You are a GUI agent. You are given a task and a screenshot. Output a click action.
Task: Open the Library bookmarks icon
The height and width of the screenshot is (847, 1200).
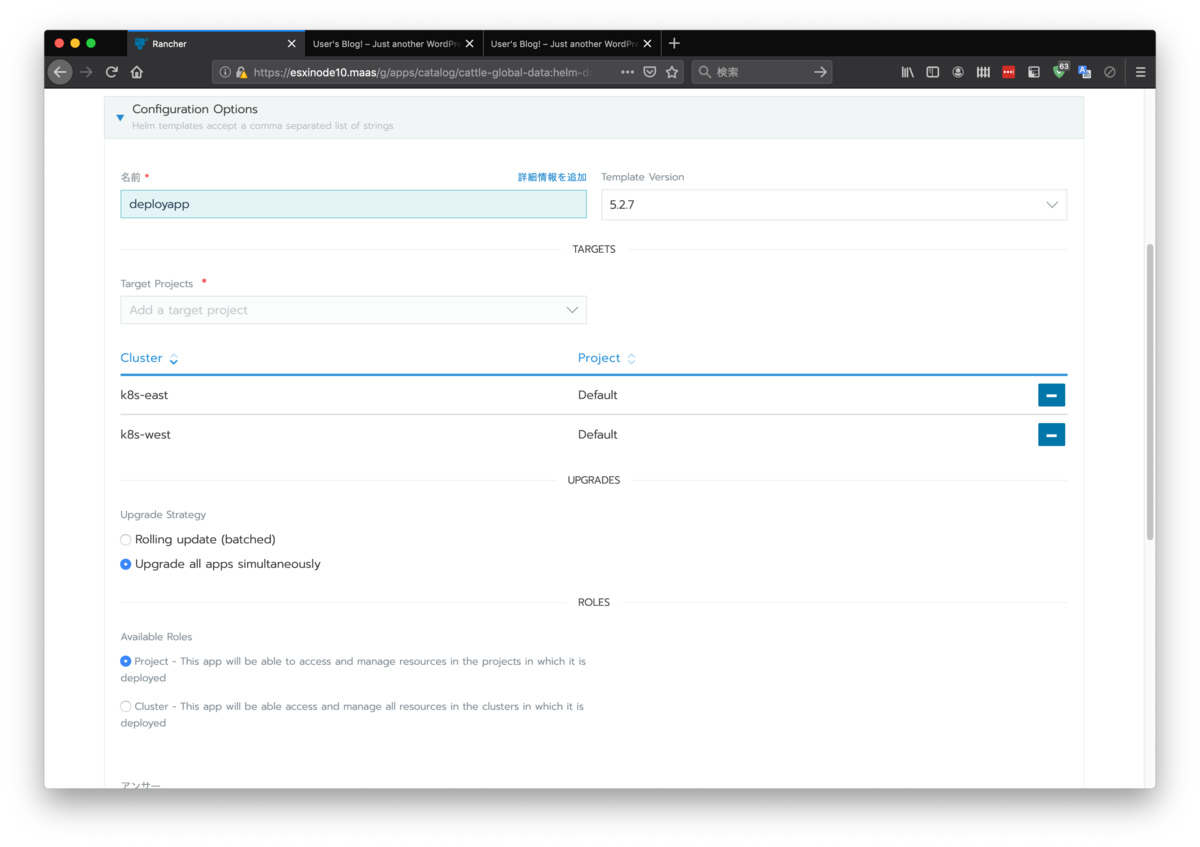908,72
